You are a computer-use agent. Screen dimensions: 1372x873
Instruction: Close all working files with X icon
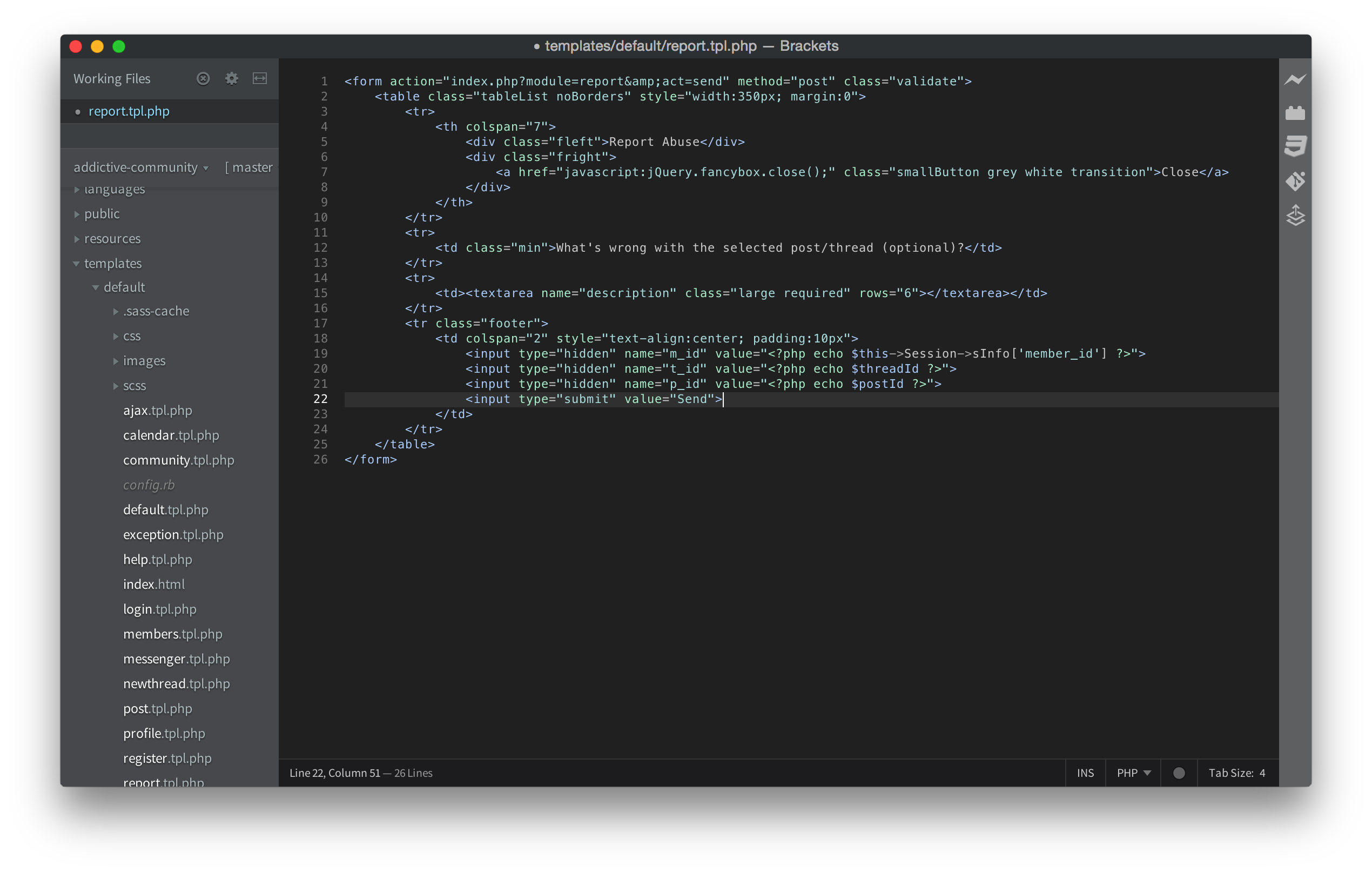point(203,79)
